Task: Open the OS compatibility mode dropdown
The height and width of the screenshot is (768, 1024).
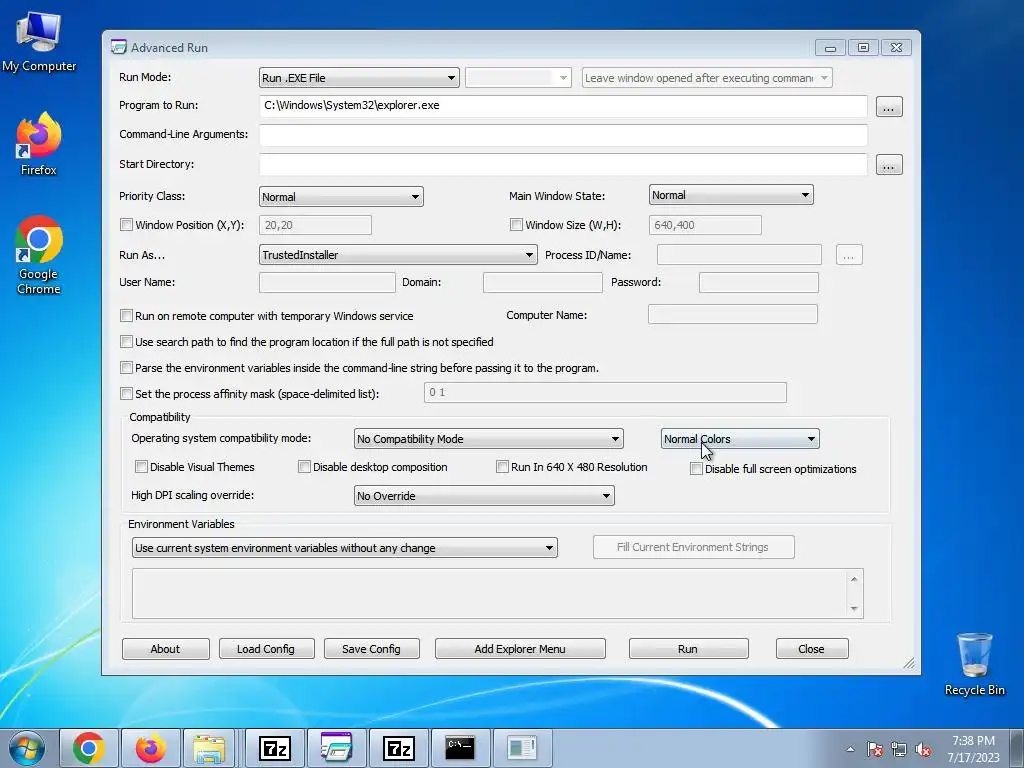Action: tap(488, 439)
